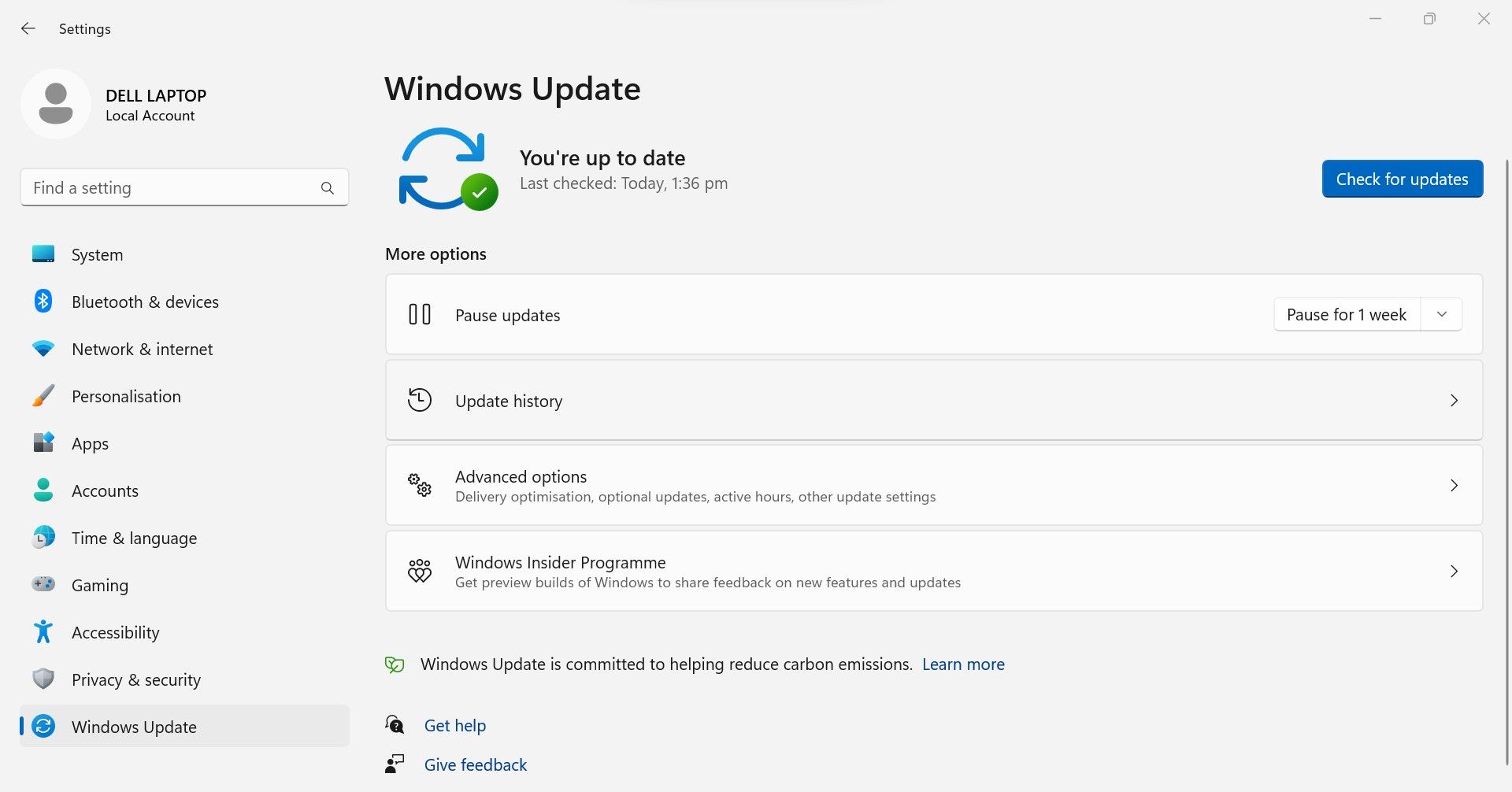Go to Network & internet
The width and height of the screenshot is (1512, 792).
(184, 349)
